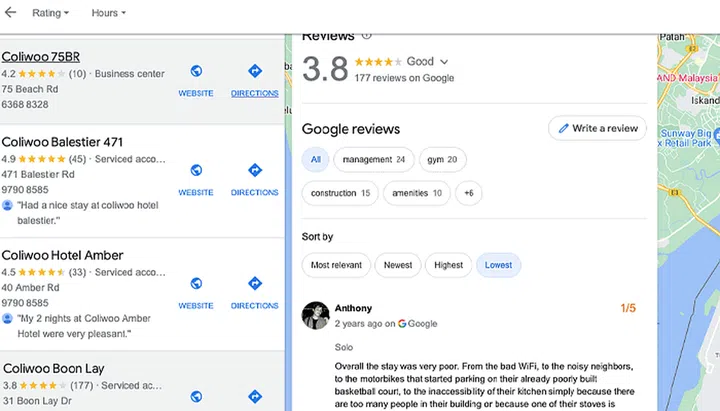Select the All reviews filter chip

(x=316, y=159)
